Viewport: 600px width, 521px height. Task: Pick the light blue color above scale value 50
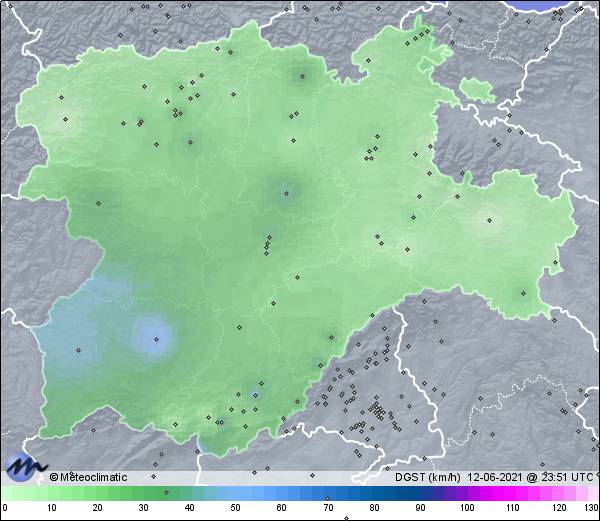(235, 494)
